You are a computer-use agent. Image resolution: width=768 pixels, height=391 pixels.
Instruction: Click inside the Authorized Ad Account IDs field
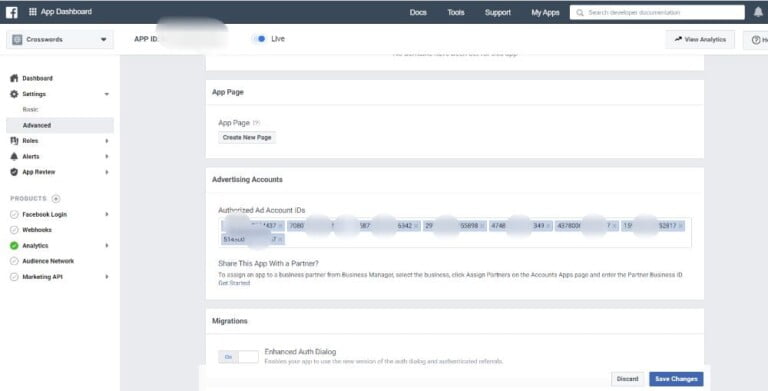[x=455, y=233]
